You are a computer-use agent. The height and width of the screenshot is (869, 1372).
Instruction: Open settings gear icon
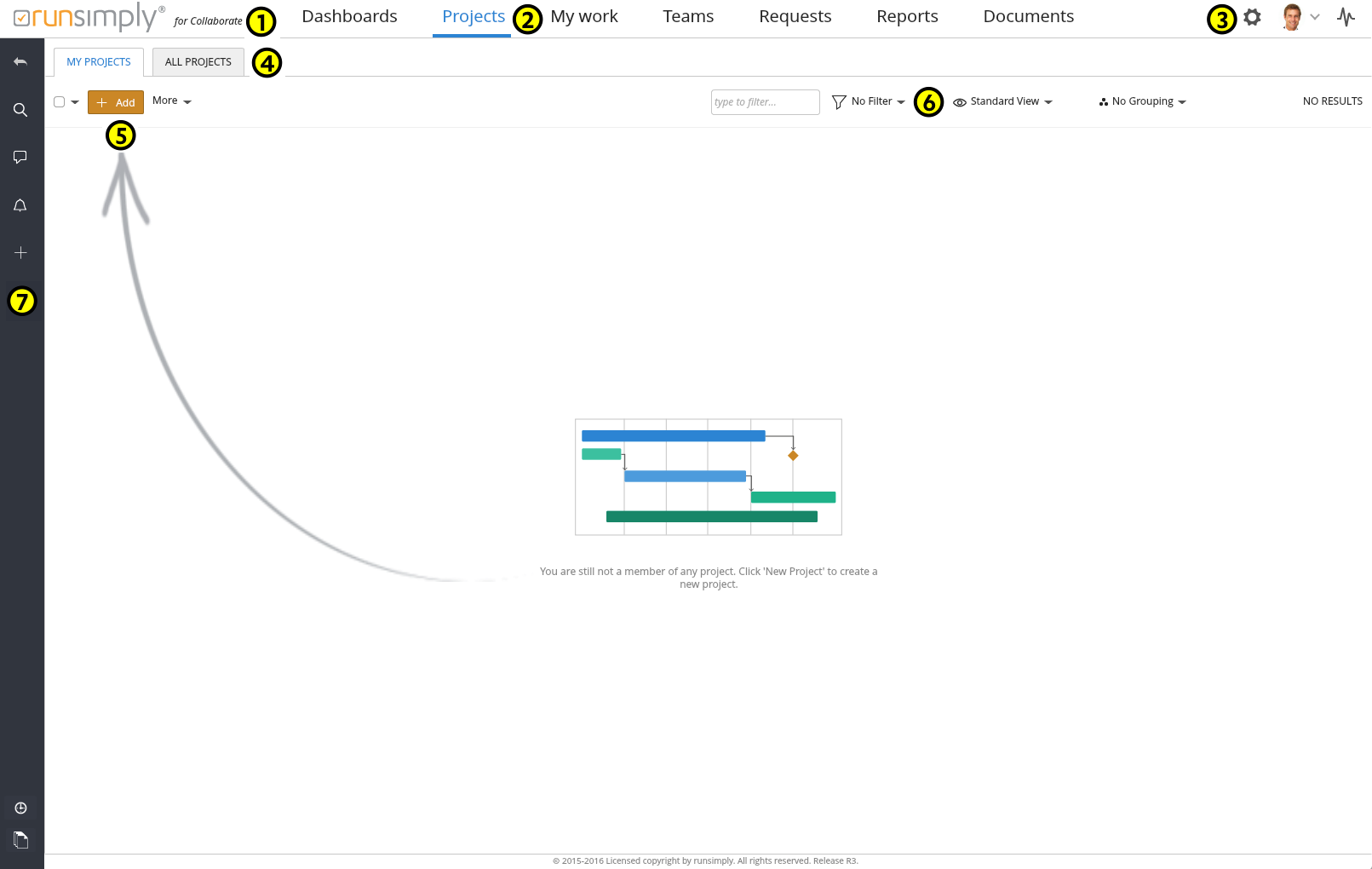point(1252,17)
